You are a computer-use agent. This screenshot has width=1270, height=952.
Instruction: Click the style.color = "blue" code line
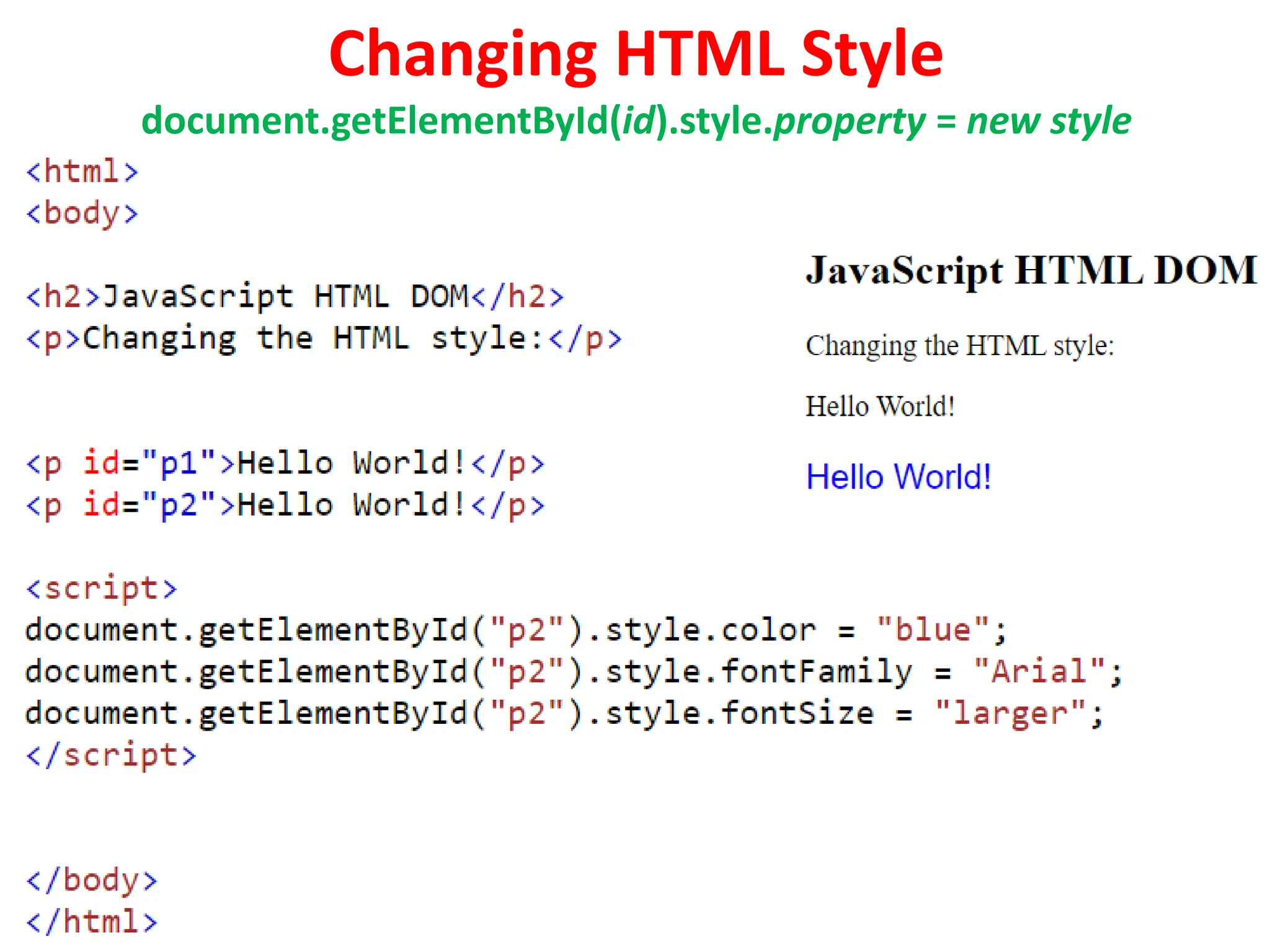tap(516, 630)
